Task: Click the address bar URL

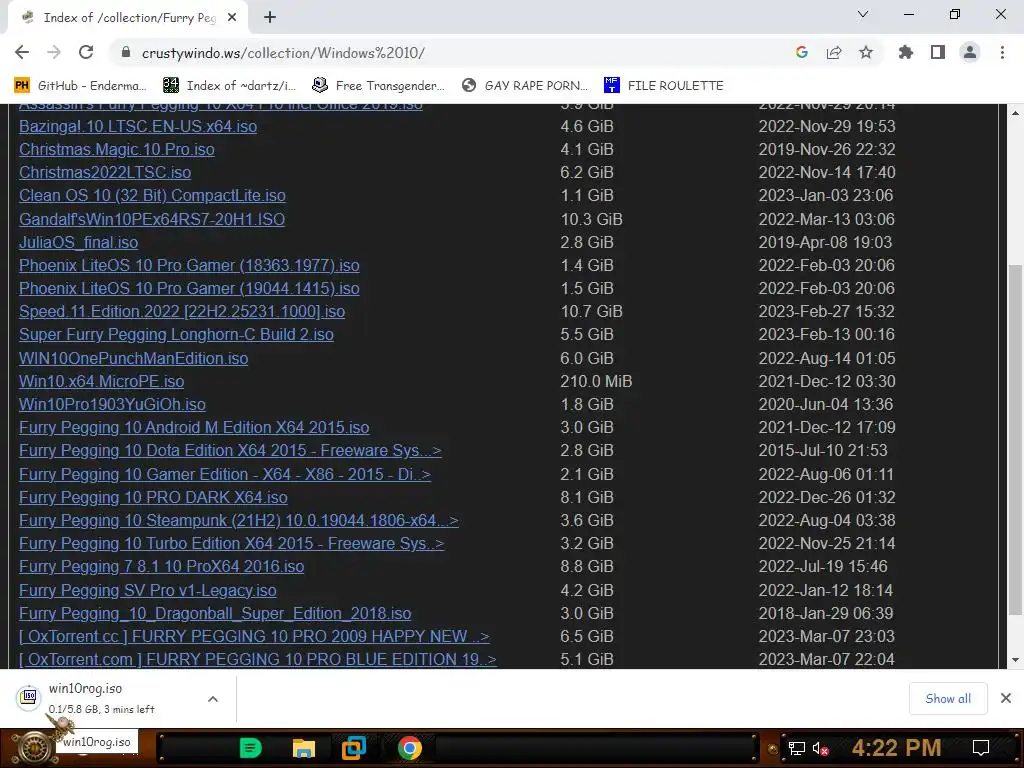Action: click(283, 53)
